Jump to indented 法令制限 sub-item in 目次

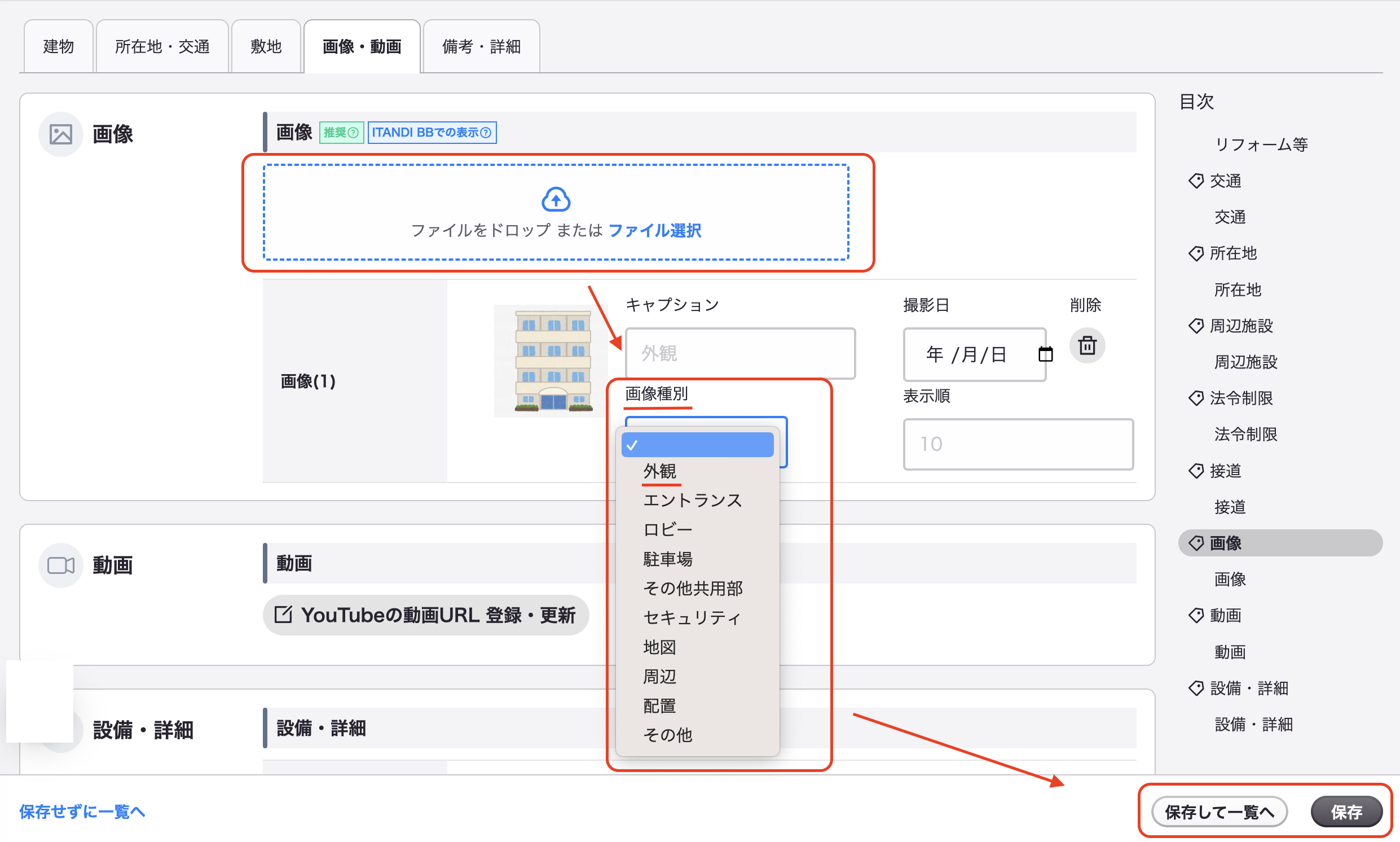tap(1245, 435)
